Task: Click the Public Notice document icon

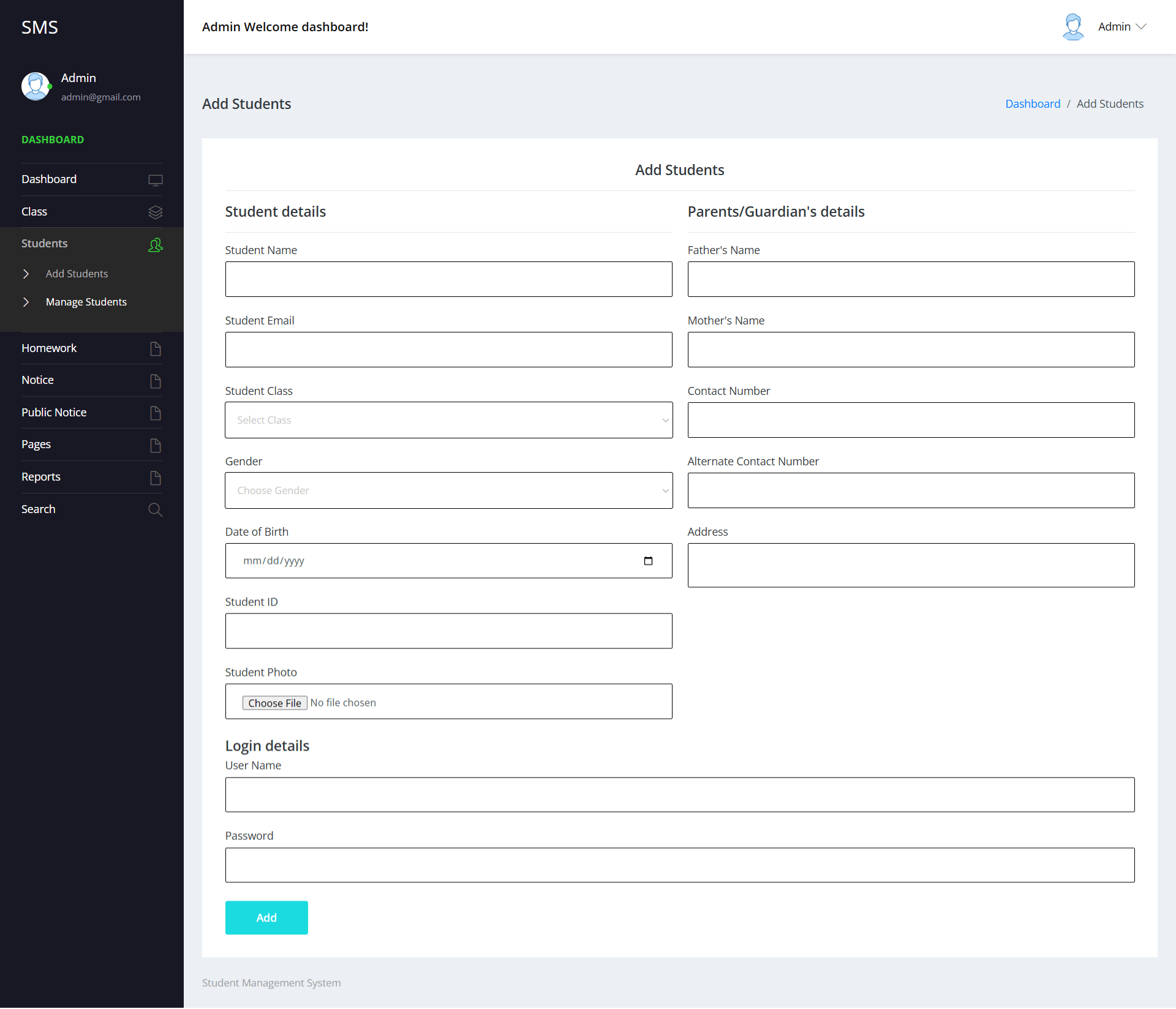Action: pos(155,413)
